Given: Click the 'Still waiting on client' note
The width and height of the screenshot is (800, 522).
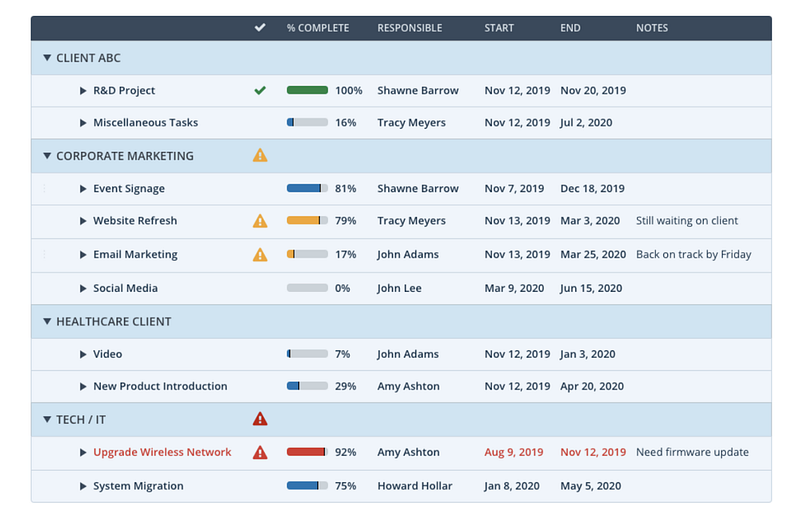Looking at the screenshot, I should (687, 221).
